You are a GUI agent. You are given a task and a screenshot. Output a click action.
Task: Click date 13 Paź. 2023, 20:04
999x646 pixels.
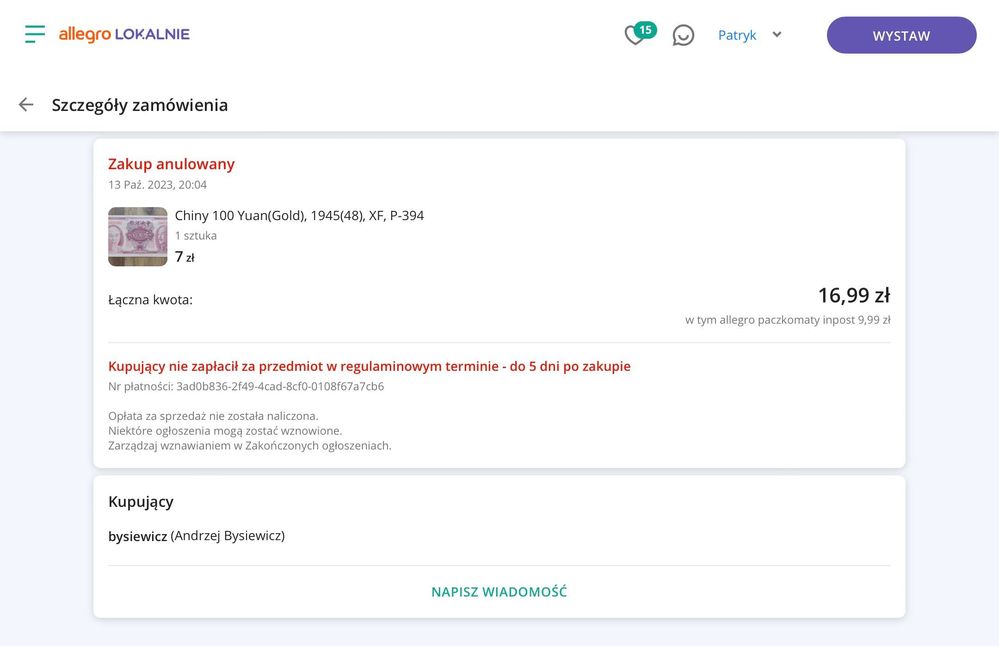coord(157,185)
